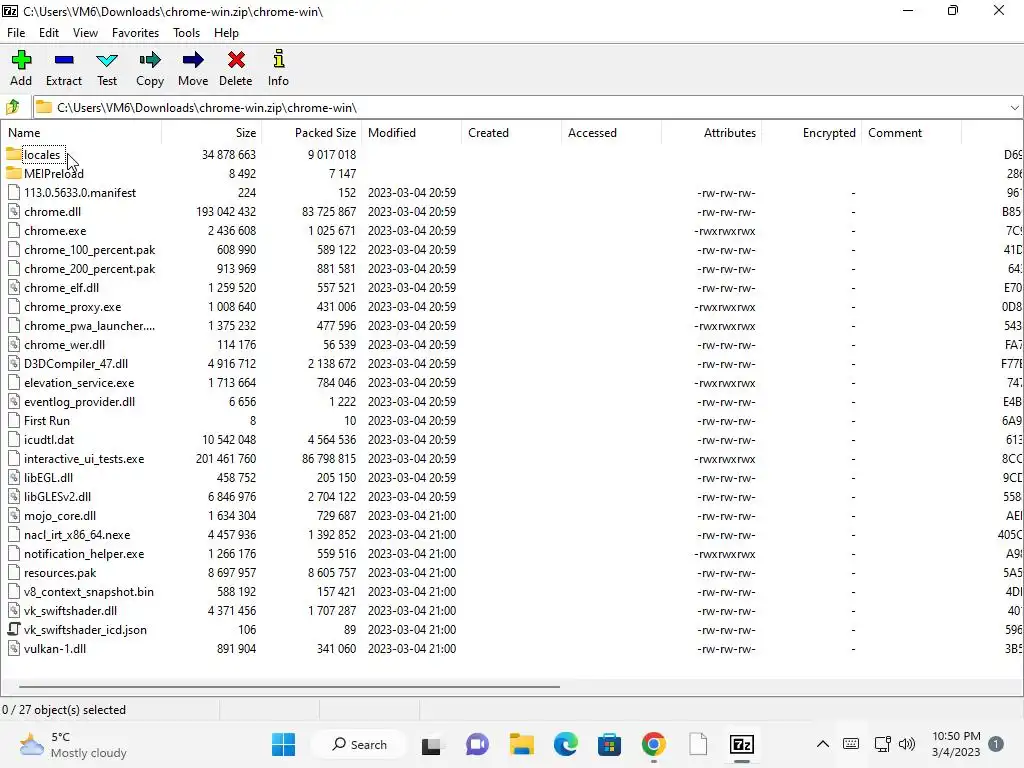Open the volume control in system tray

point(907,744)
